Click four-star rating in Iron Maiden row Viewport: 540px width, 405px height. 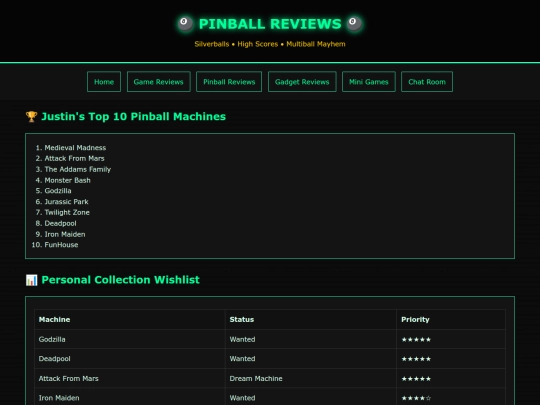click(416, 398)
